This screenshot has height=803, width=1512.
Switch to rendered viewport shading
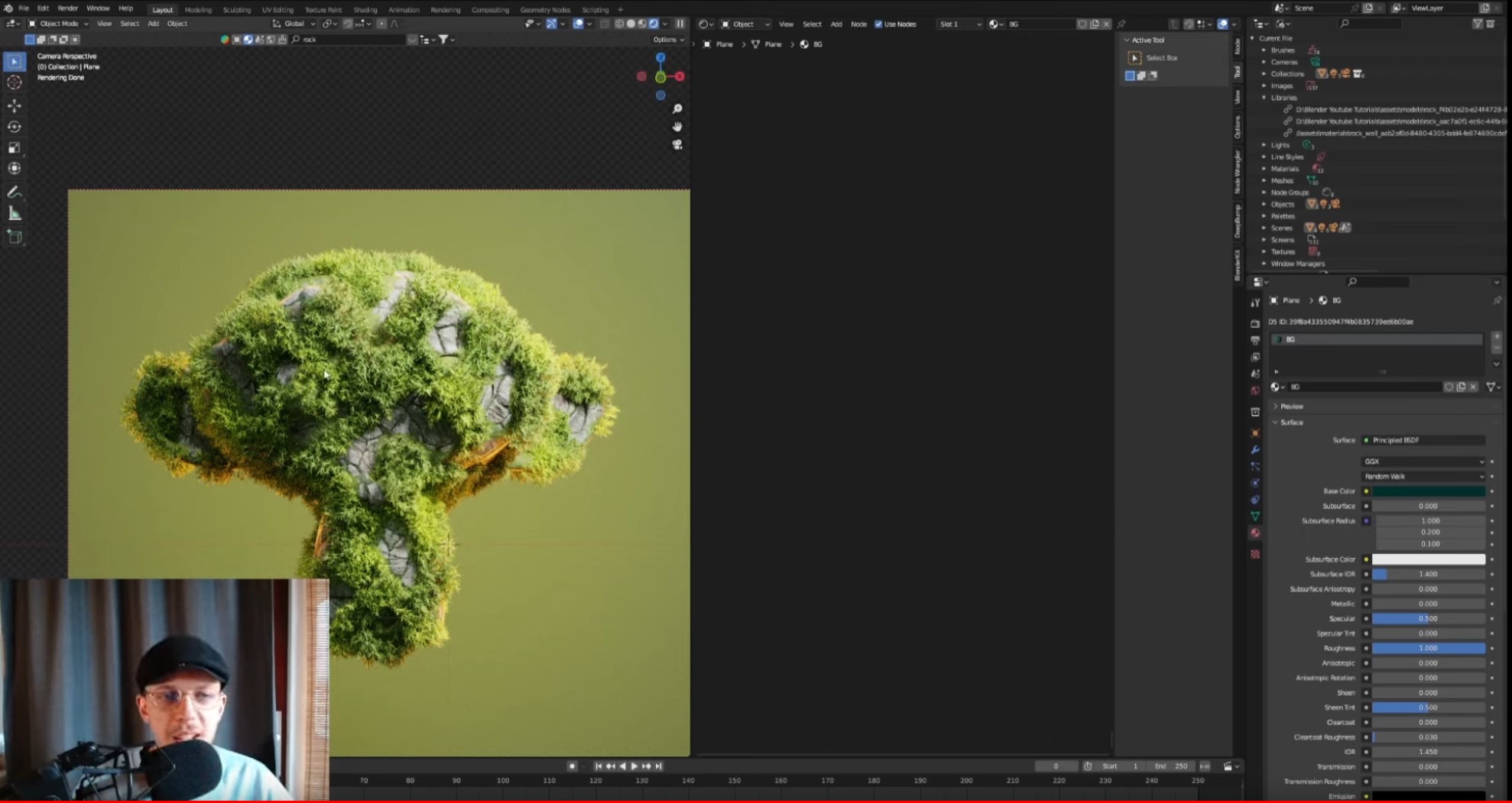pyautogui.click(x=654, y=24)
